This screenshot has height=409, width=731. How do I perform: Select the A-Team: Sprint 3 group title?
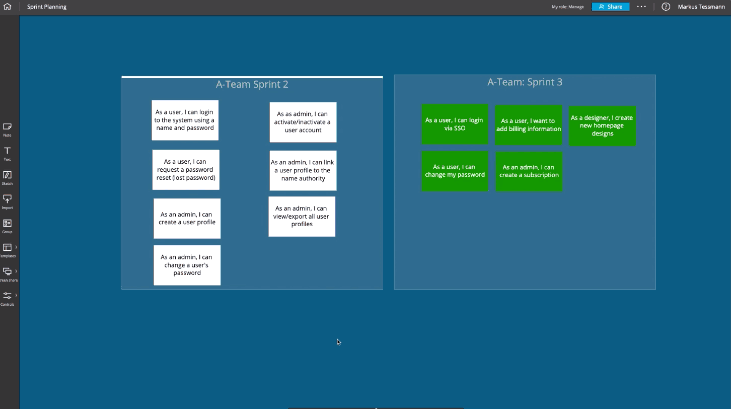[524, 82]
